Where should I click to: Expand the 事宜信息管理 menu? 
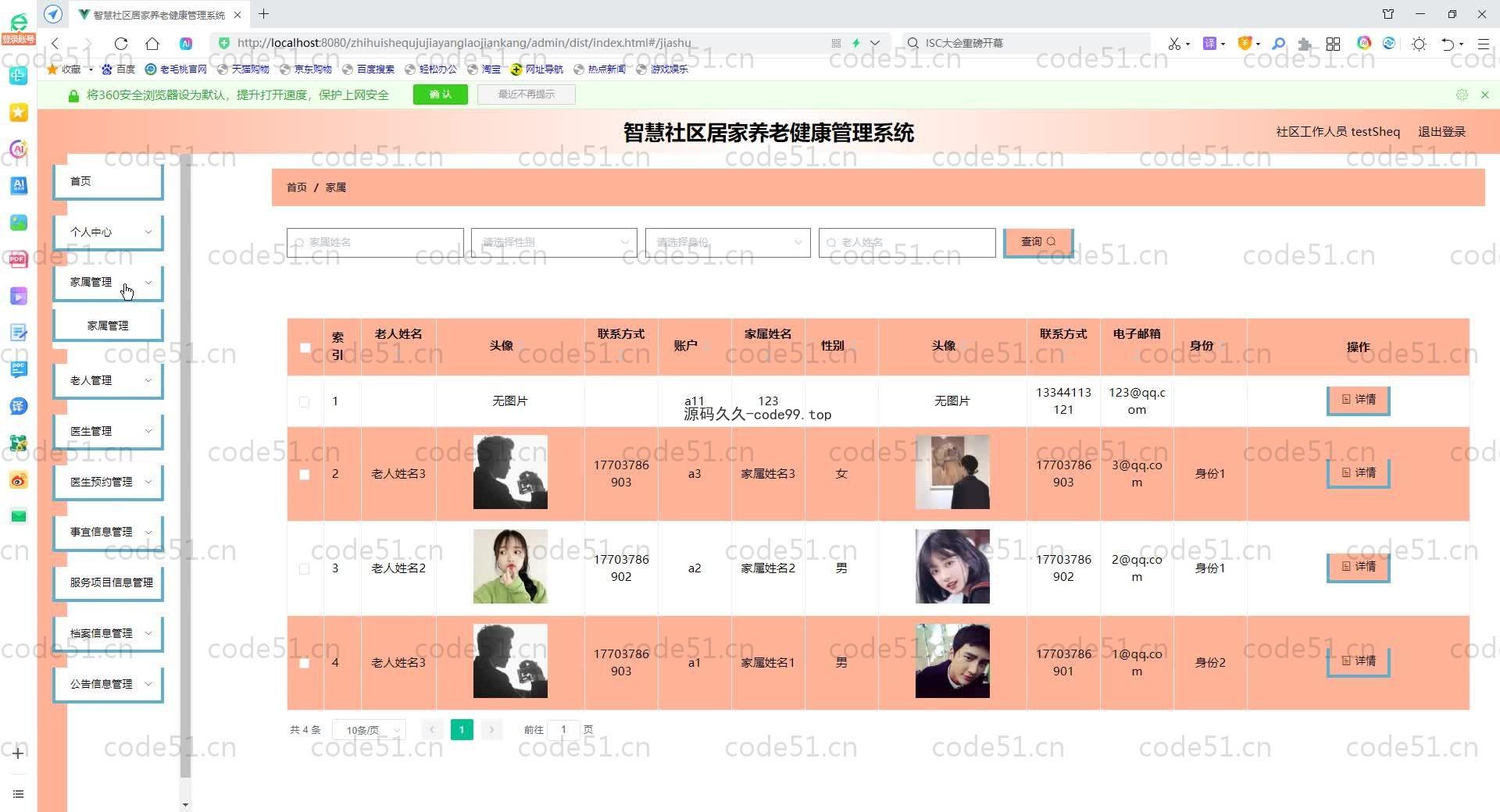pyautogui.click(x=108, y=532)
